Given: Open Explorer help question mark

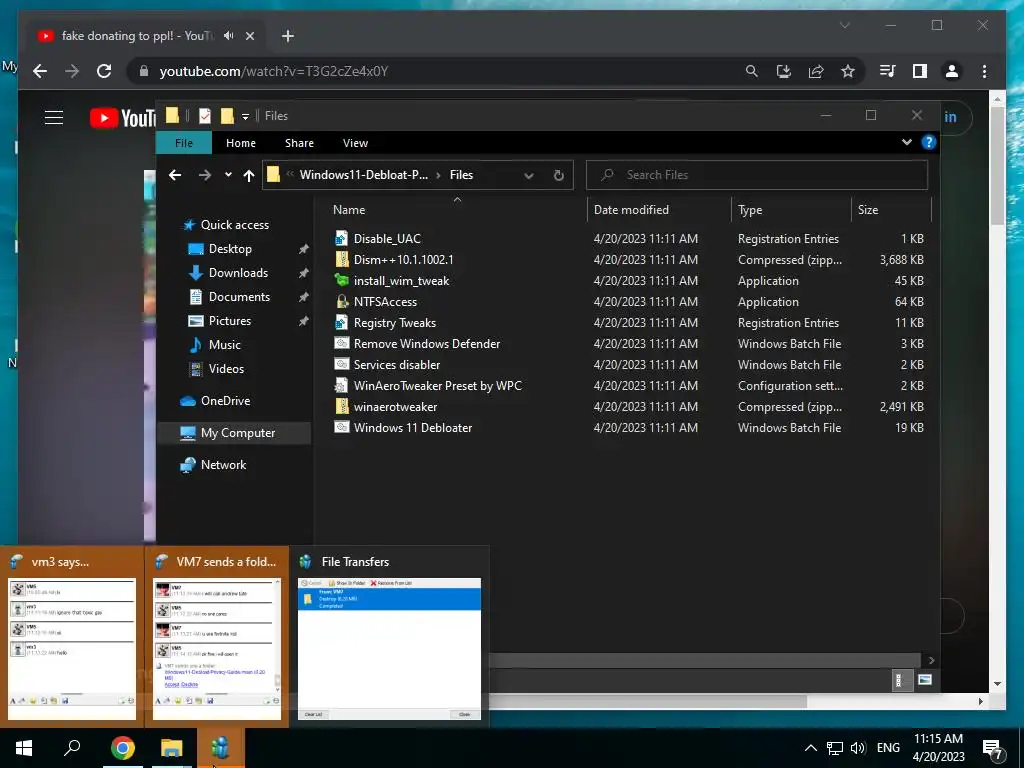Looking at the screenshot, I should click(x=929, y=142).
